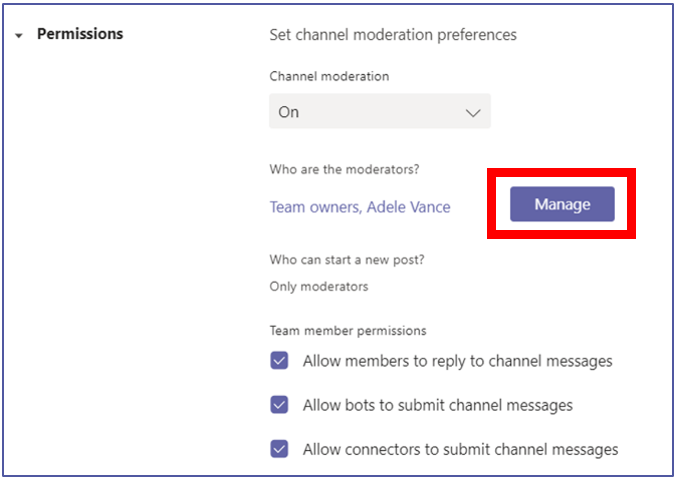The height and width of the screenshot is (480, 678).
Task: Click the chevron arrow in moderation dropdown
Action: [x=473, y=113]
